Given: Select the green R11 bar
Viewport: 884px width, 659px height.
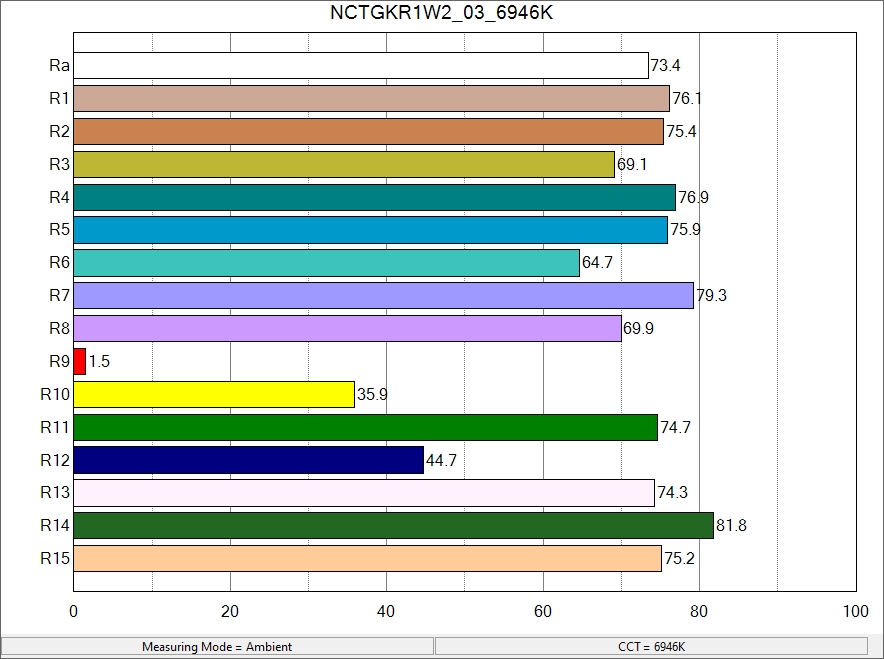Looking at the screenshot, I should pos(365,427).
